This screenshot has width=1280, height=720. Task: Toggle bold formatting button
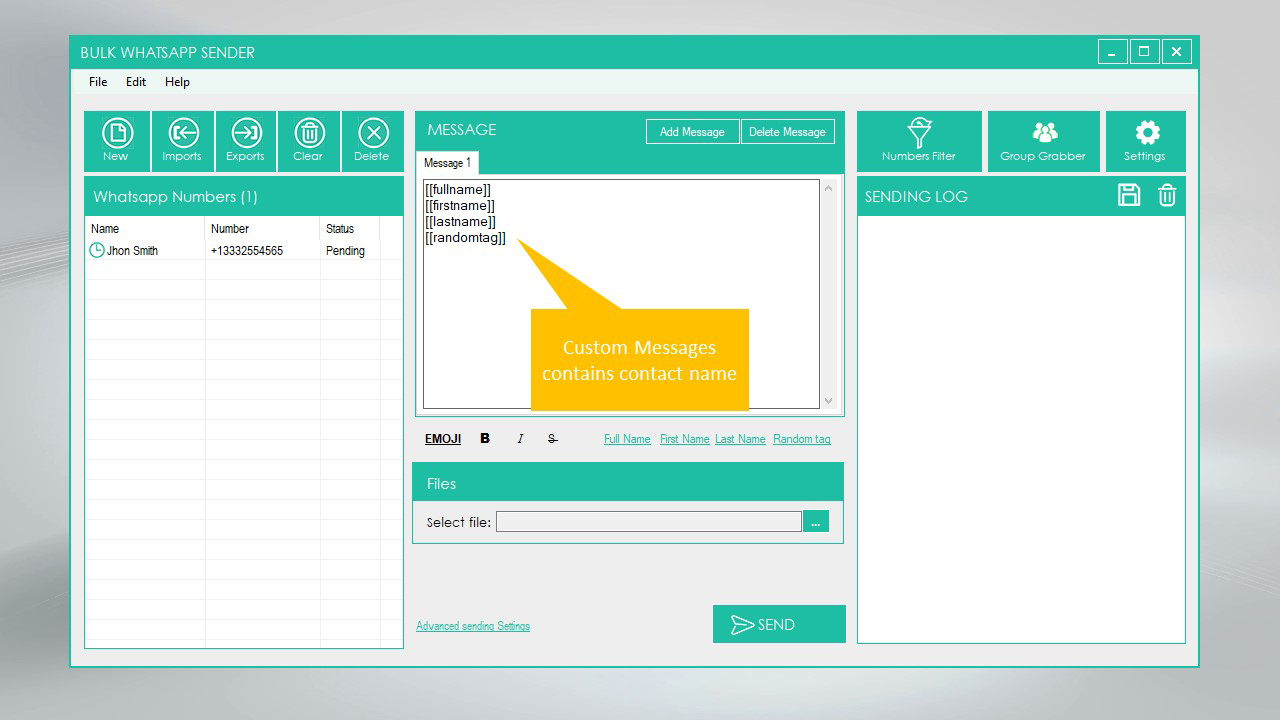[485, 438]
